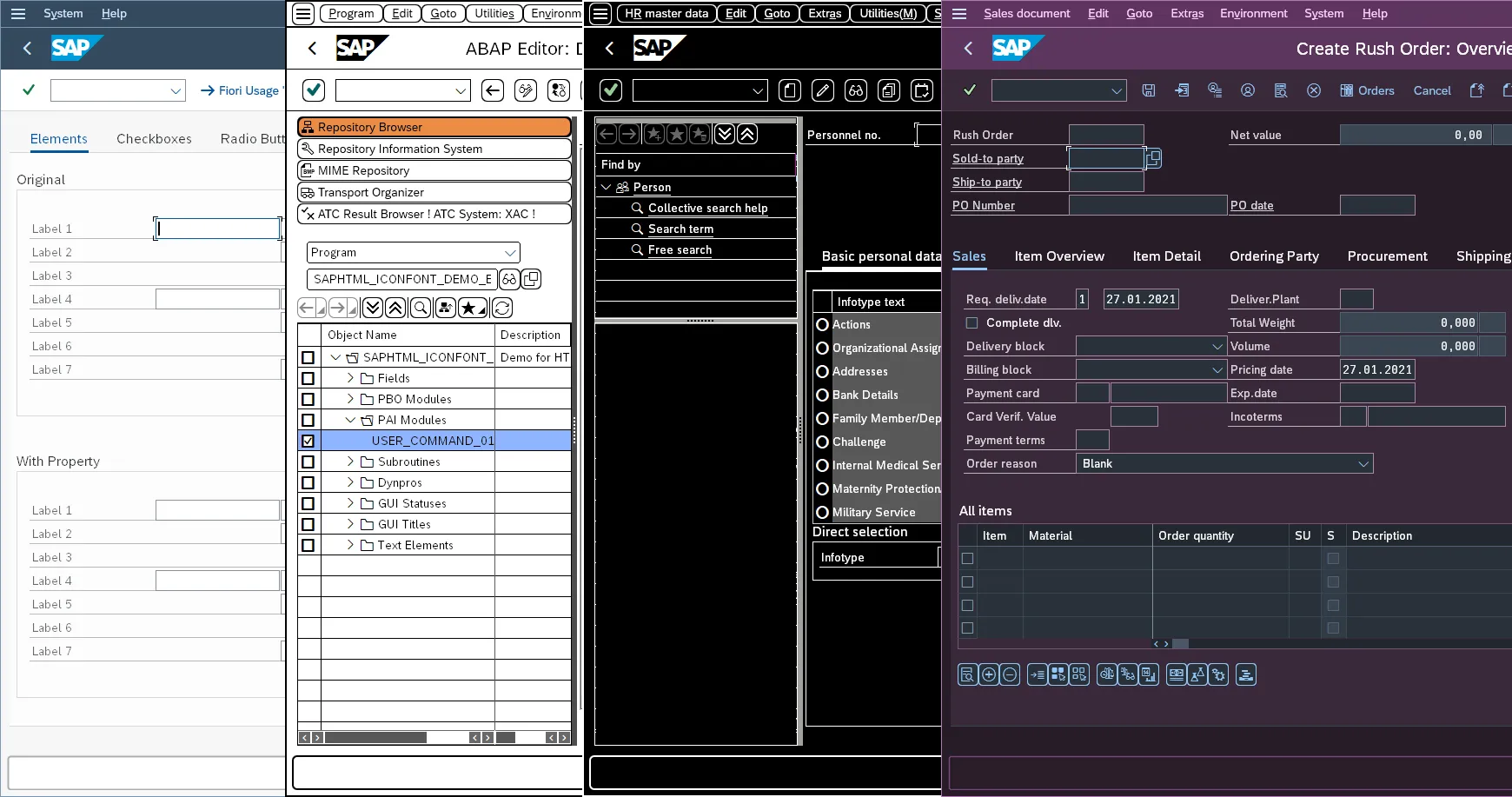Cancel the rush order creation
The image size is (1512, 797).
(x=1430, y=90)
